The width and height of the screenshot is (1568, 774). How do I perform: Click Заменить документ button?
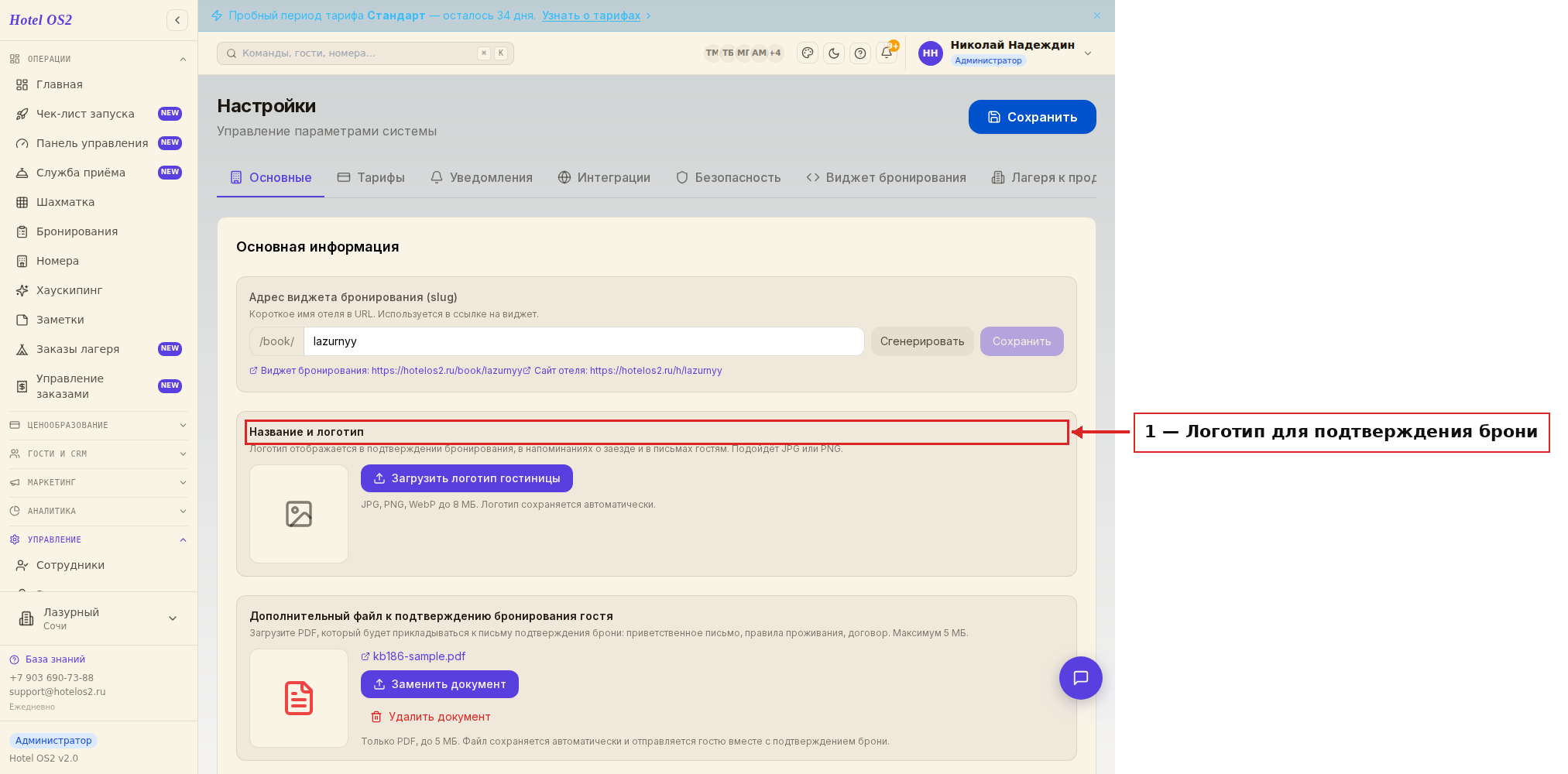point(440,684)
